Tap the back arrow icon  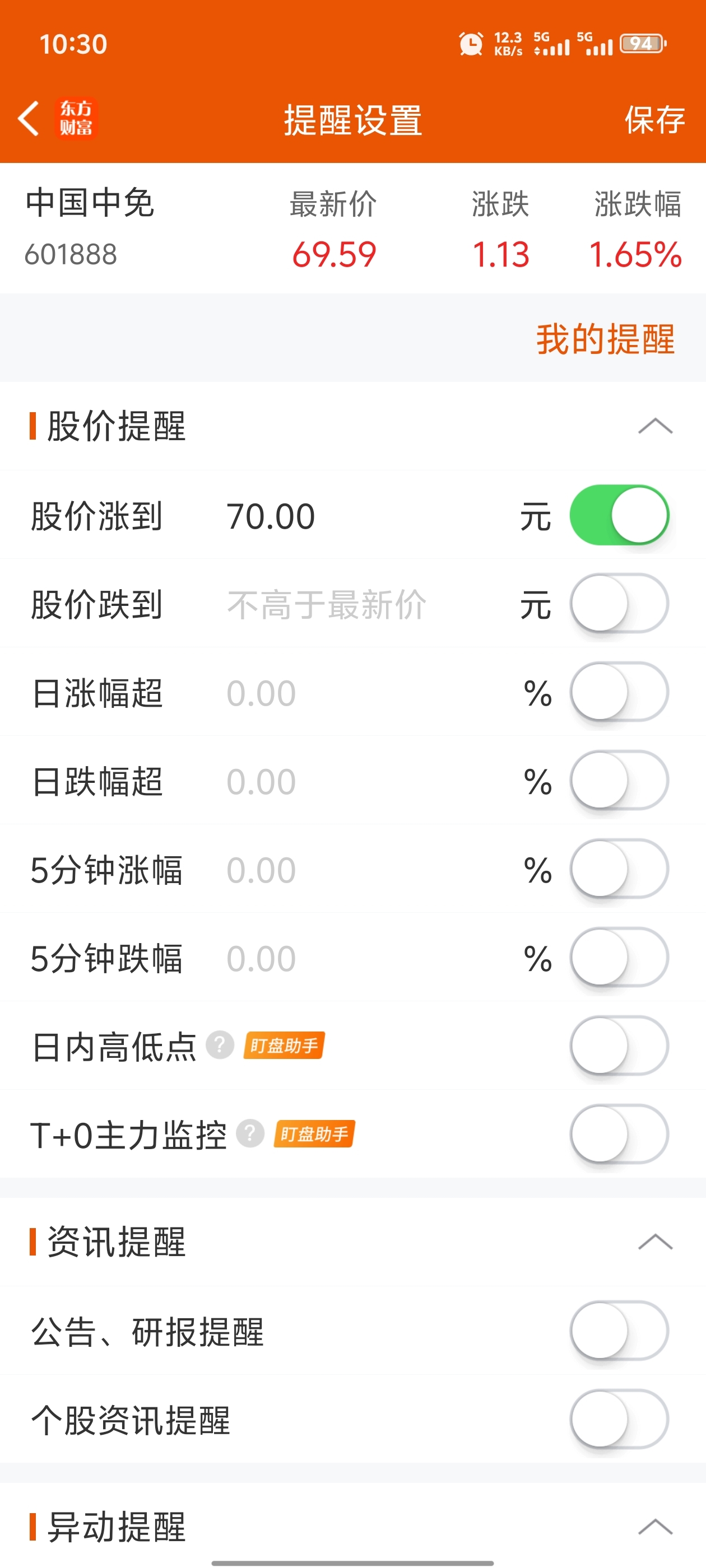28,118
